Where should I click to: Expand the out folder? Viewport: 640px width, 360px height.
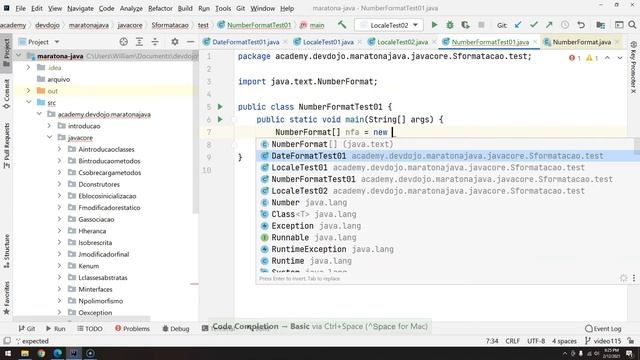pos(29,91)
